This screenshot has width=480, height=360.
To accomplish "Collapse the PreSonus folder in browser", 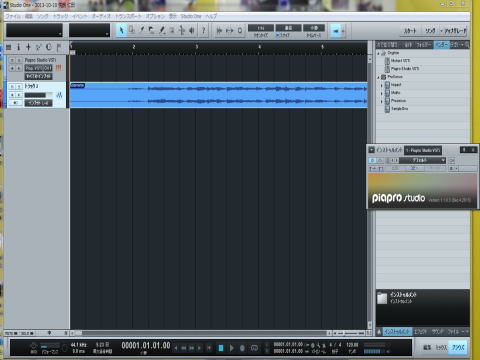I will [378, 77].
